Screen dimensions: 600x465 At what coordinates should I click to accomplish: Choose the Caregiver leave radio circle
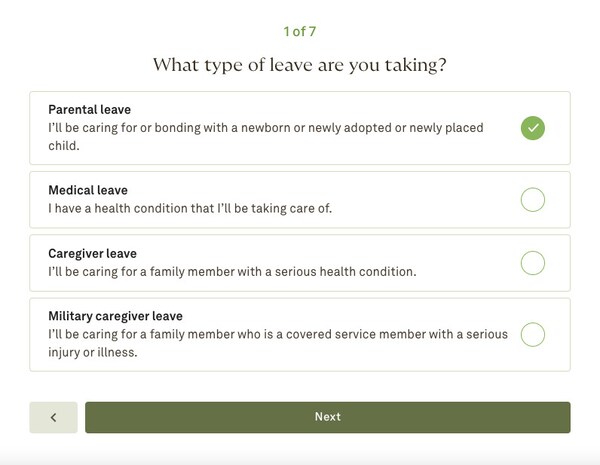[x=533, y=263]
